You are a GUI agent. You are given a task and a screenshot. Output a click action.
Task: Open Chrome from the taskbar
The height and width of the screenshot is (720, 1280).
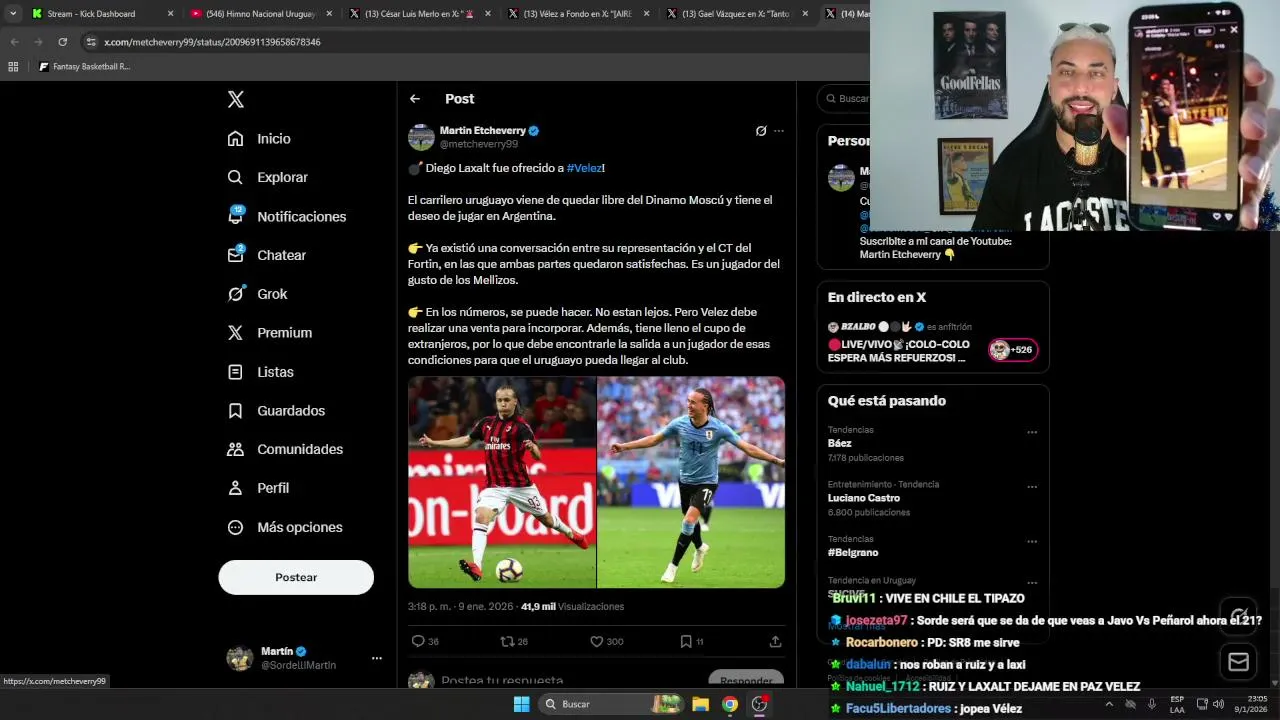click(730, 704)
